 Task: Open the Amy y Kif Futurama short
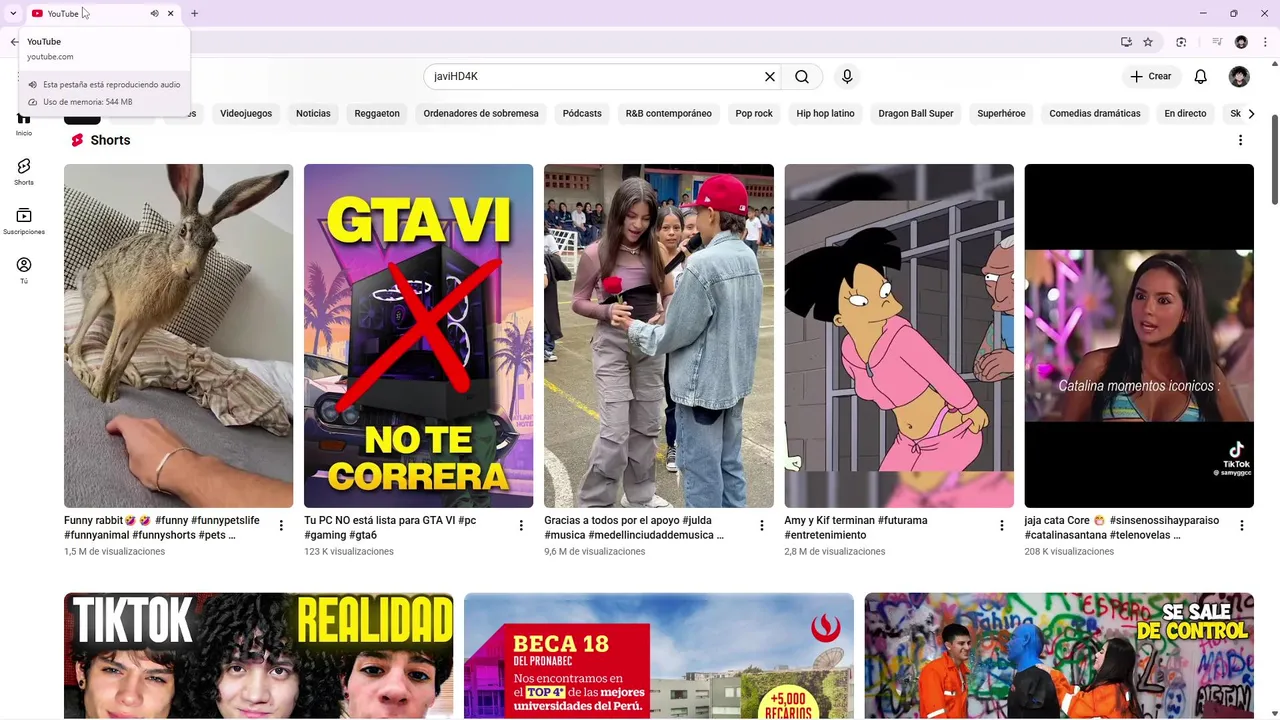point(899,336)
